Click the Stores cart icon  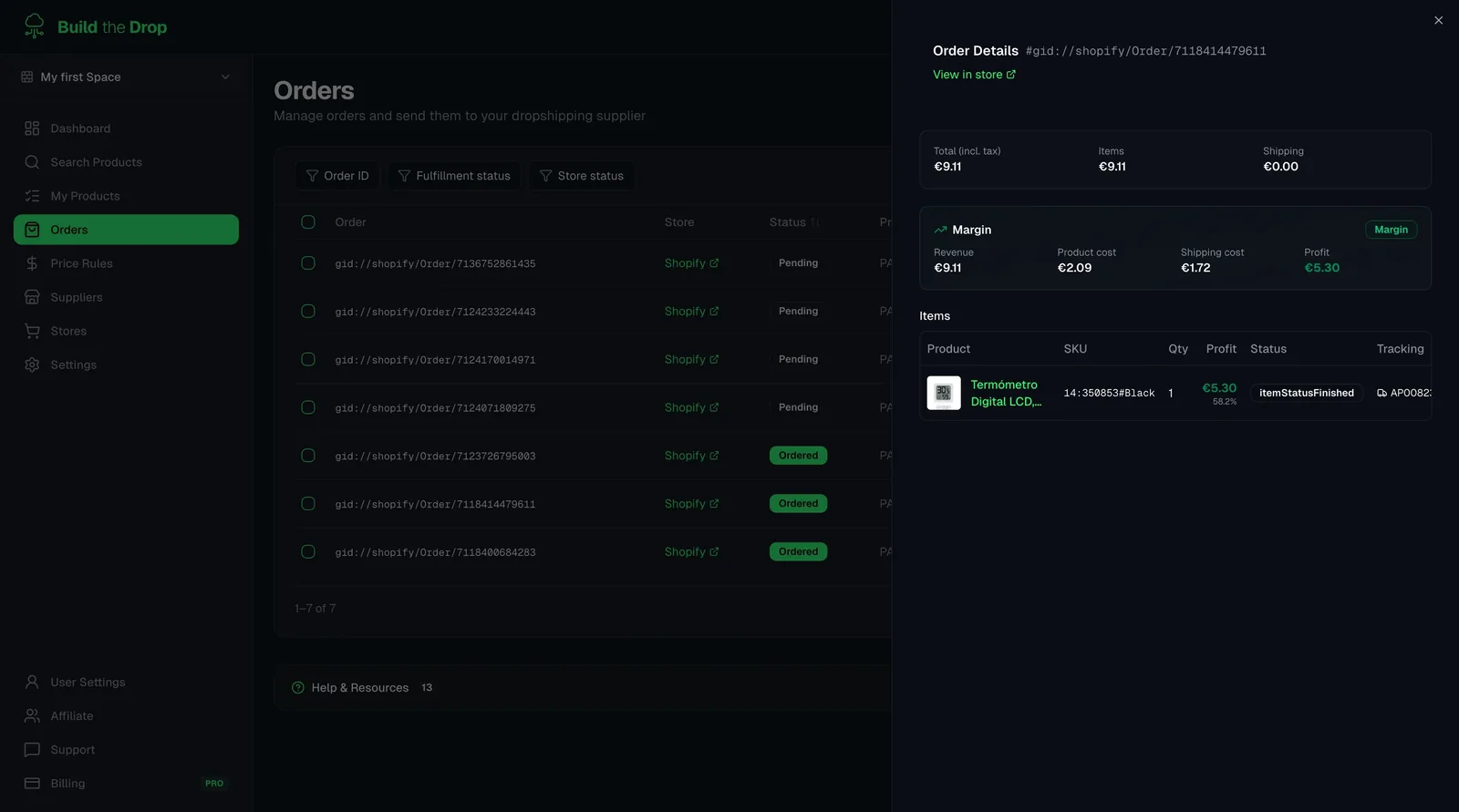(x=32, y=331)
